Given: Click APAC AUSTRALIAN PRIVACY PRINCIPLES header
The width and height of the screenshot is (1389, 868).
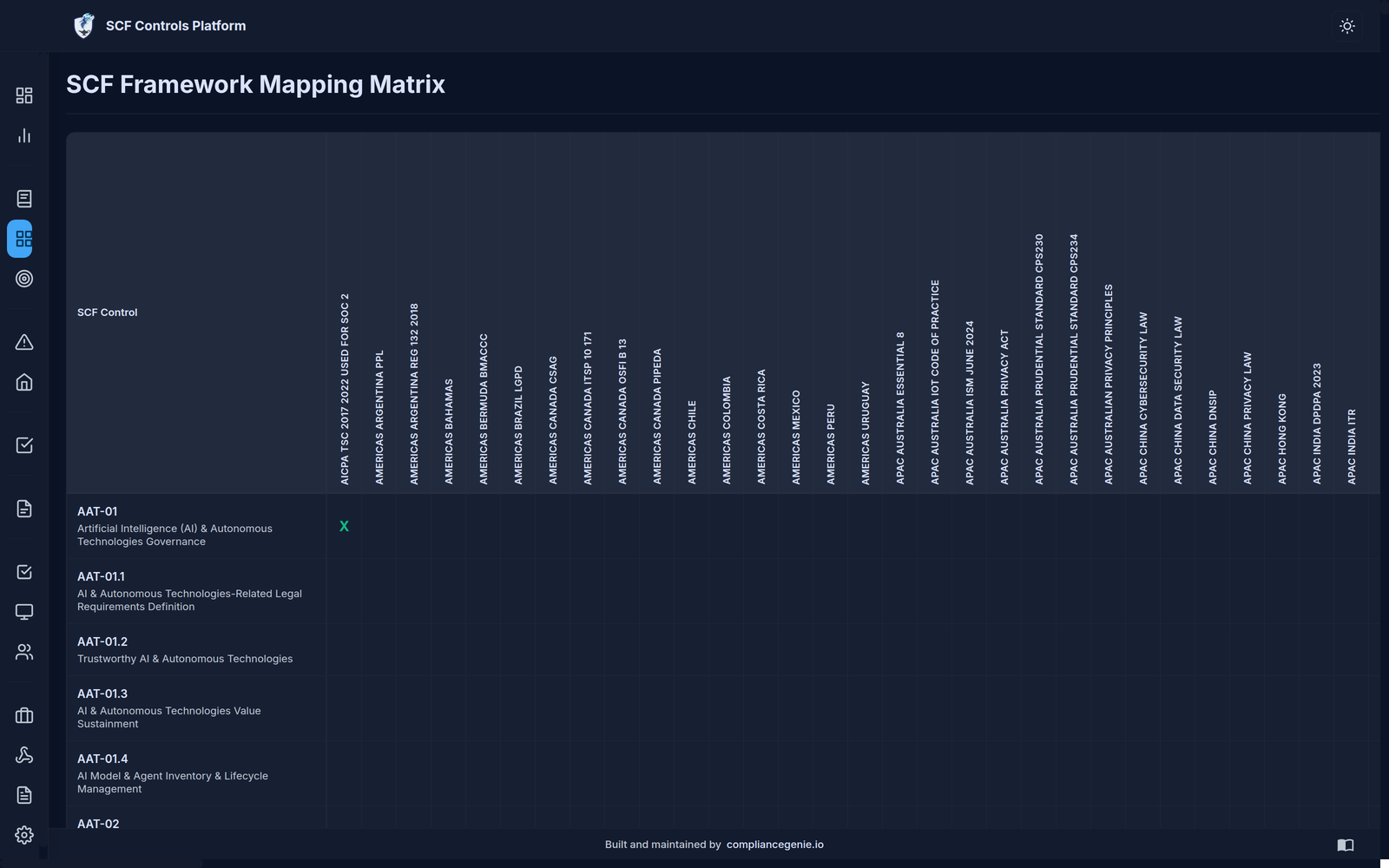Looking at the screenshot, I should coord(1109,385).
